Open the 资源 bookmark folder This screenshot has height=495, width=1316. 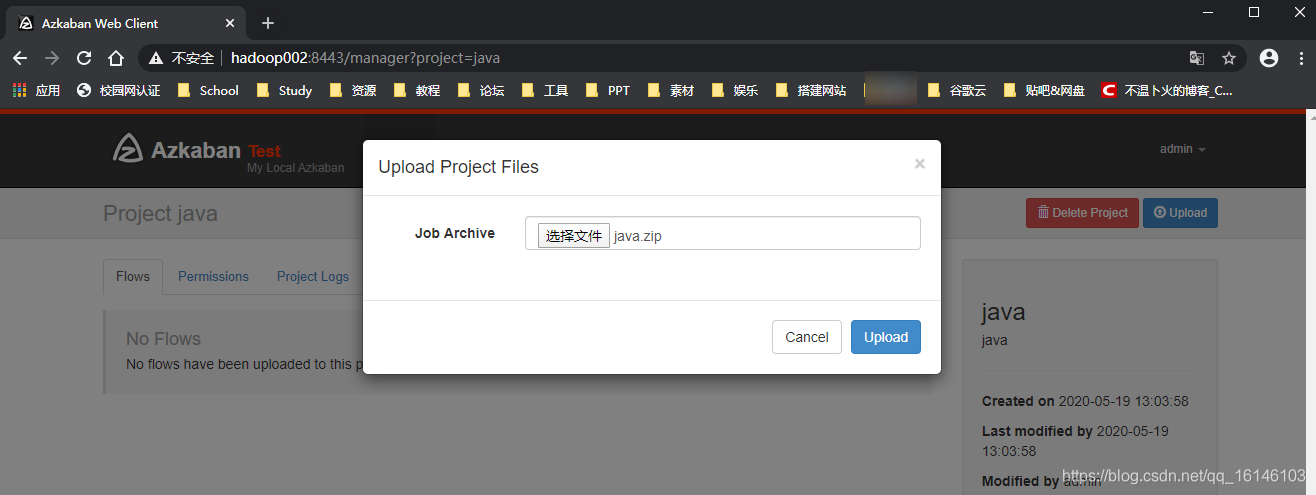pos(353,90)
